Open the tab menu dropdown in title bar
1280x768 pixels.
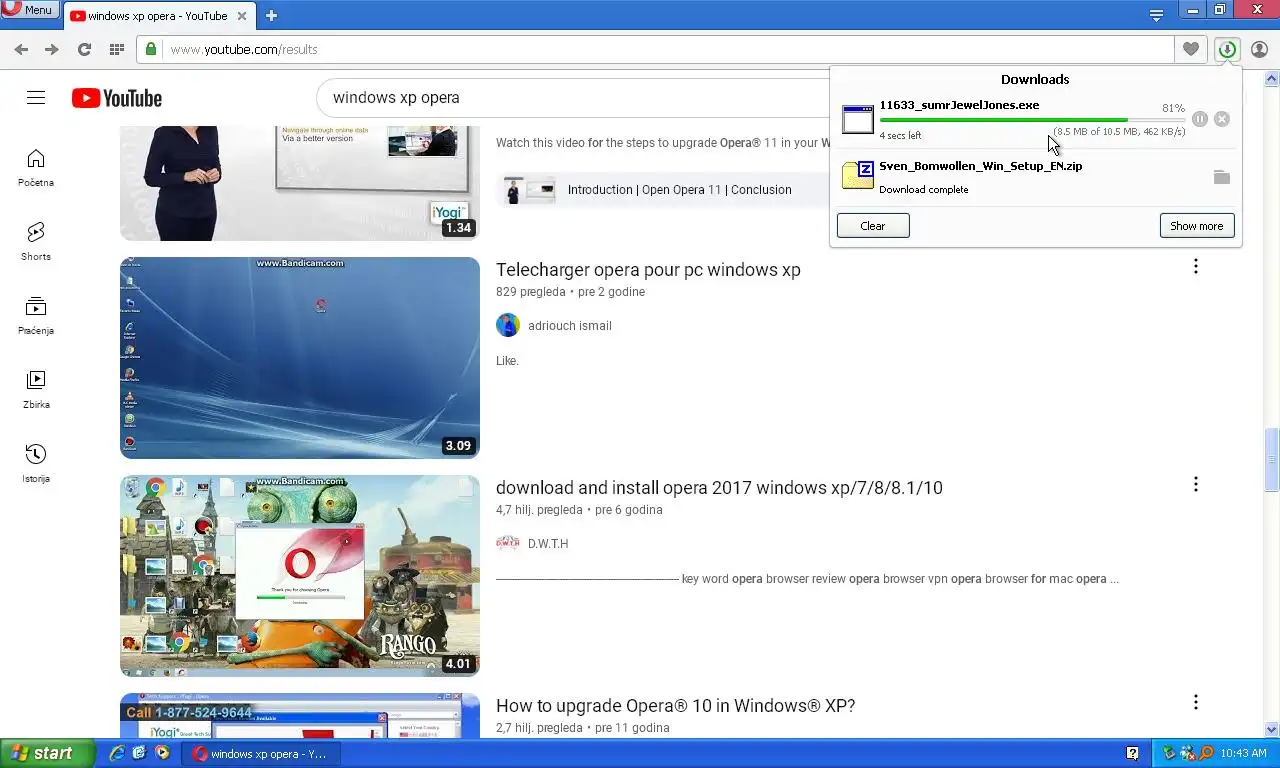pos(1156,15)
